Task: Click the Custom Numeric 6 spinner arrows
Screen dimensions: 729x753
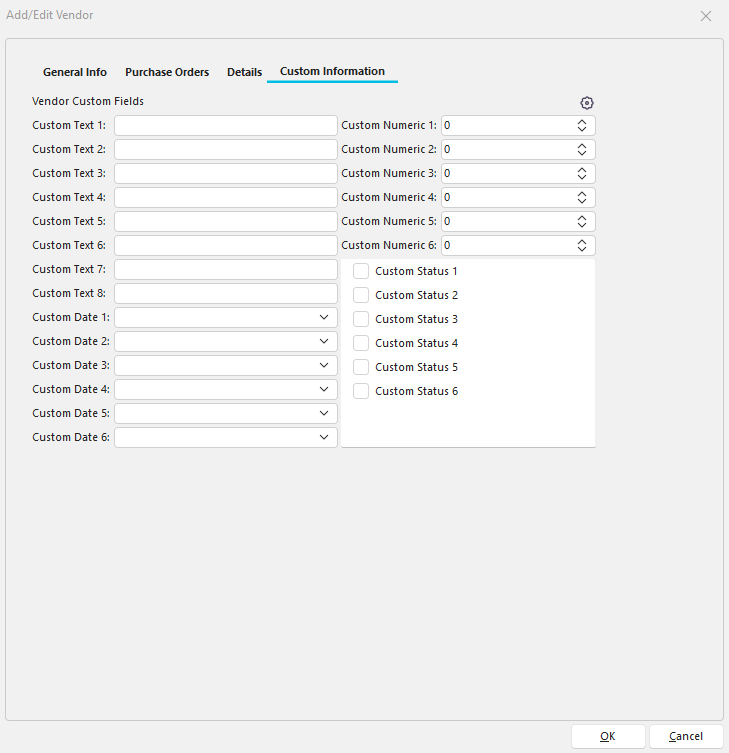Action: 582,246
